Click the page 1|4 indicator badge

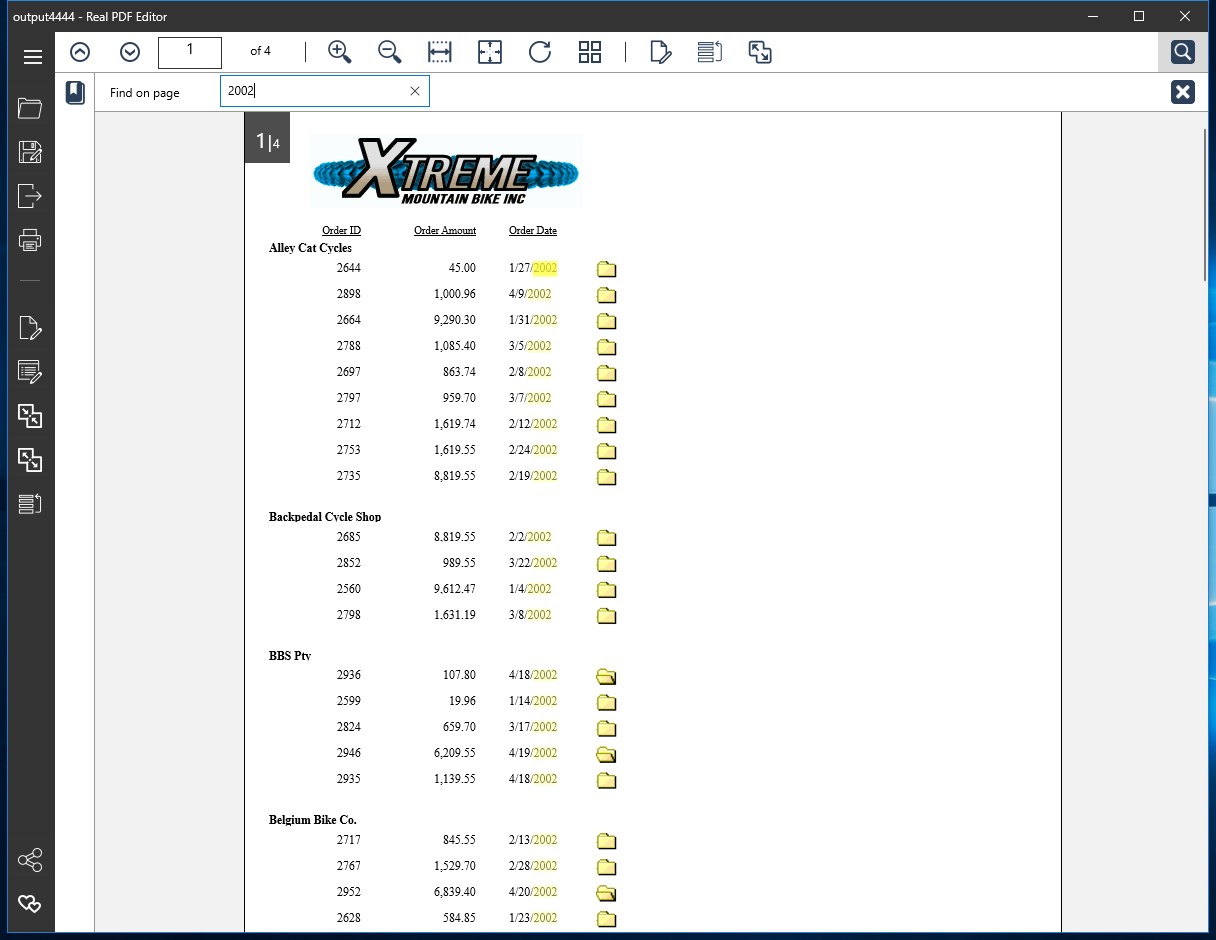(x=267, y=140)
